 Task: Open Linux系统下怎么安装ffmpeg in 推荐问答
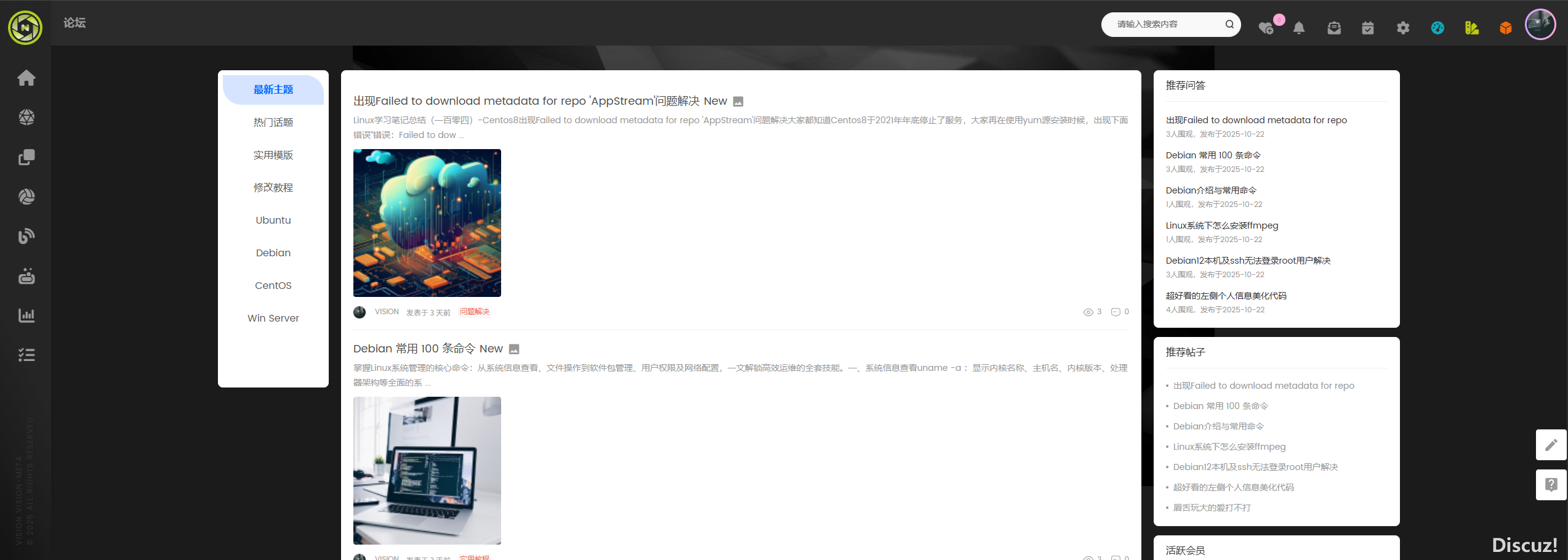point(1221,225)
